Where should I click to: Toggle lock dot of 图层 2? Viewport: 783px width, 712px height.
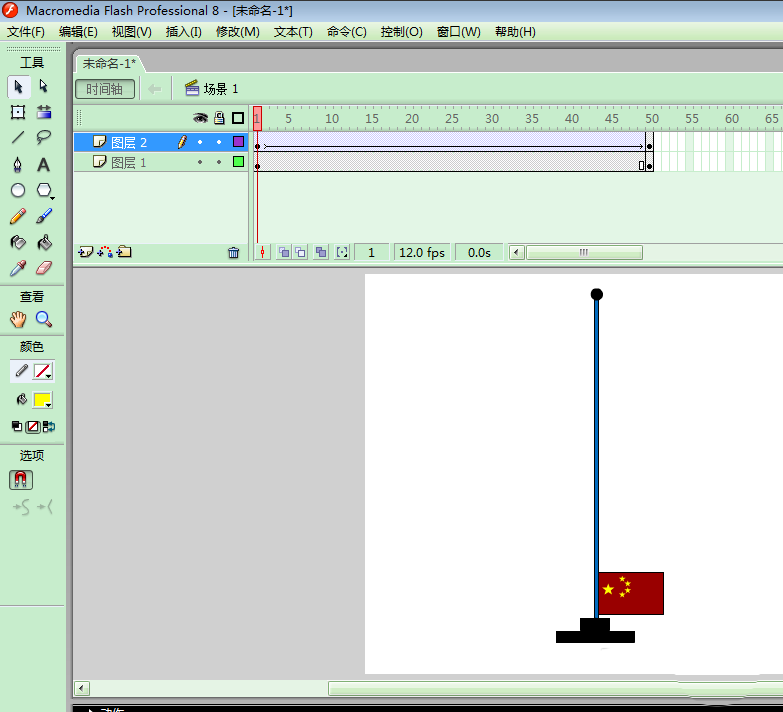click(219, 142)
